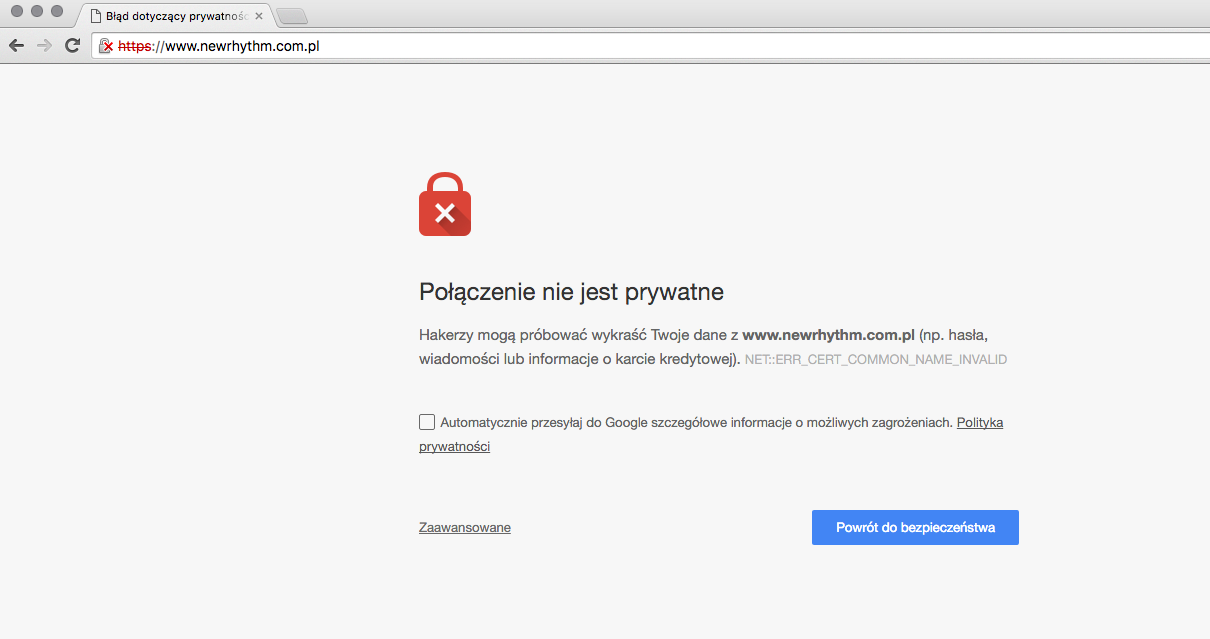Minimize the window with yellow button
The height and width of the screenshot is (639, 1210).
point(37,11)
